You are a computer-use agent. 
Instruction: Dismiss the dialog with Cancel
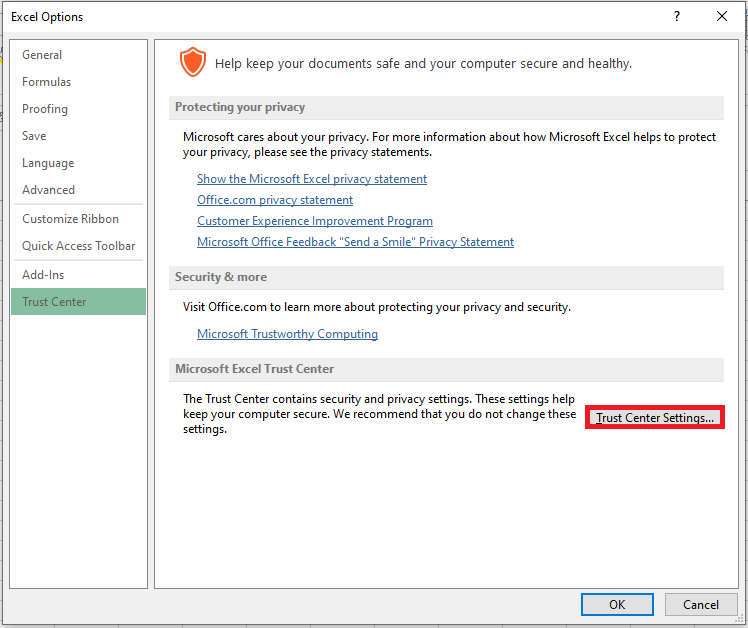pyautogui.click(x=701, y=605)
